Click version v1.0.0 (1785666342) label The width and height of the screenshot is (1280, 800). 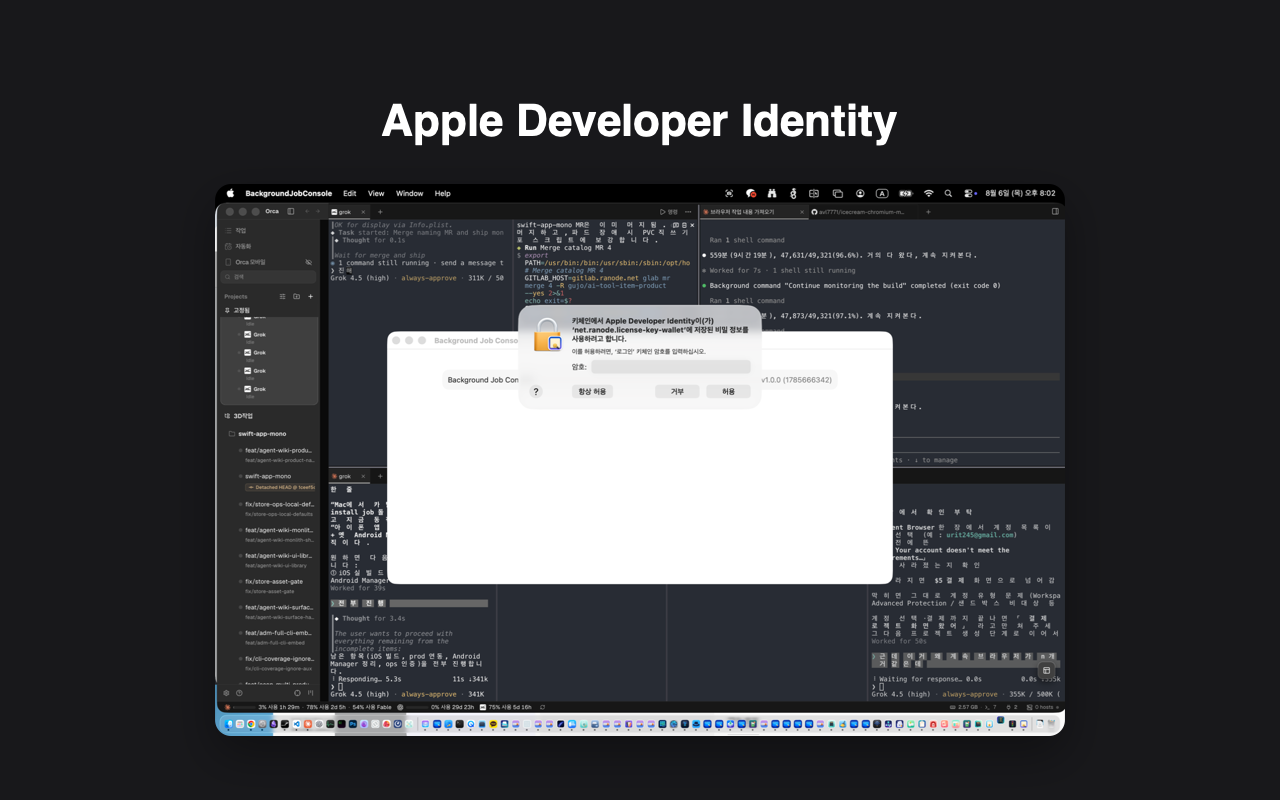click(x=797, y=380)
